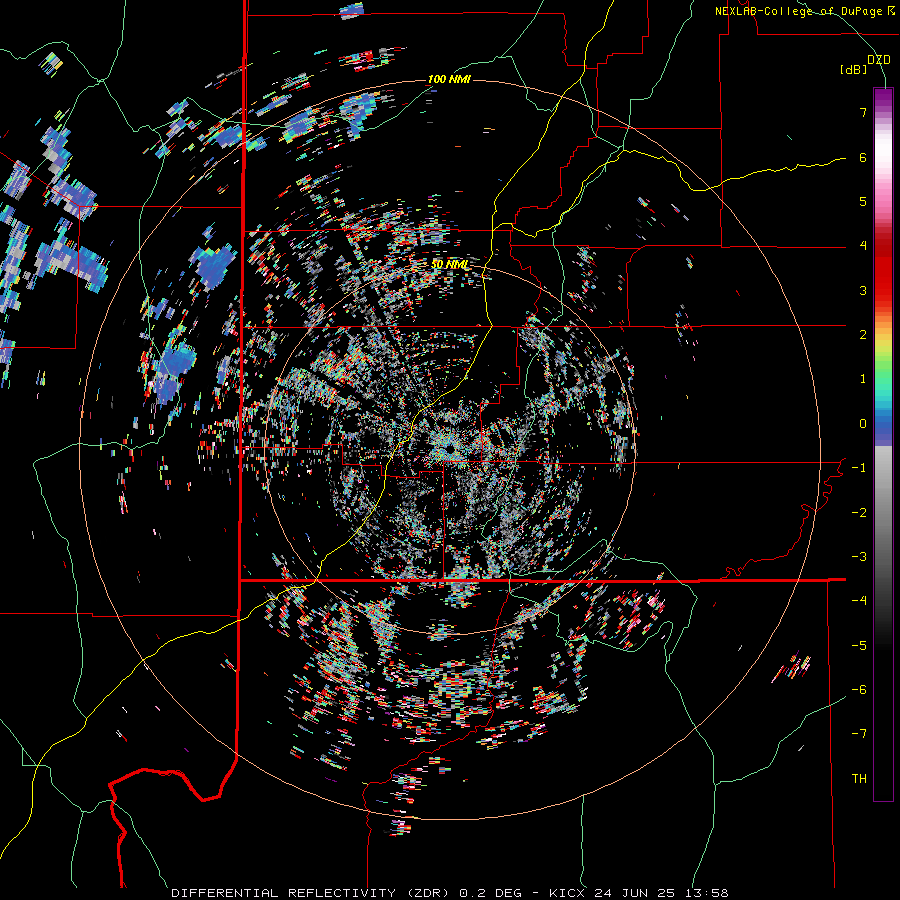Screen dimensions: 900x900
Task: Click the legend value -4
Action: click(859, 601)
